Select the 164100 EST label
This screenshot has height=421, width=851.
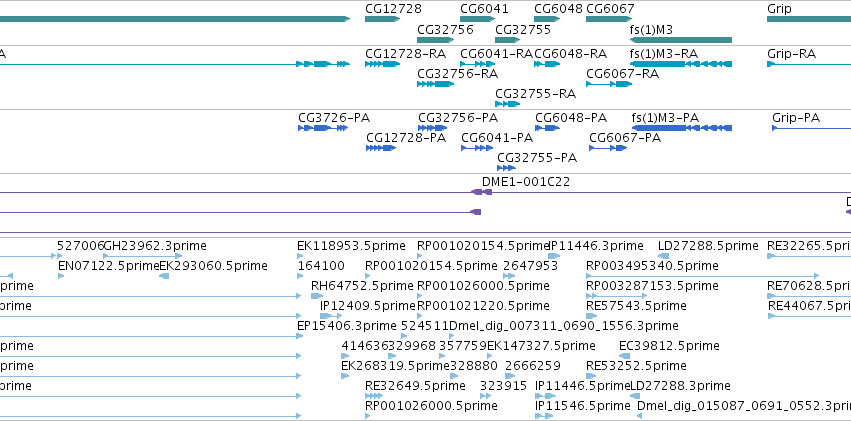click(321, 266)
